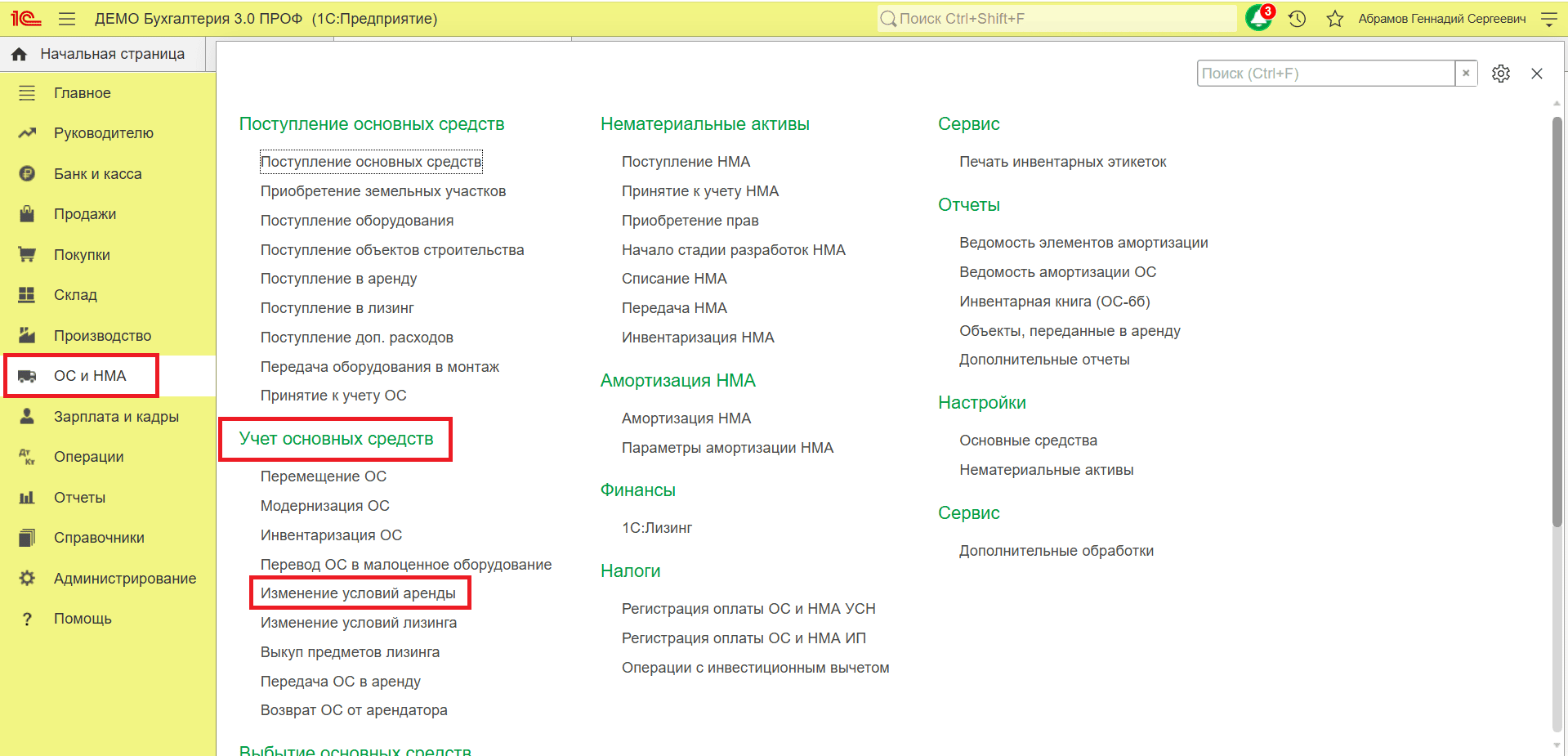Image resolution: width=1568 pixels, height=756 pixels.
Task: Clear the menu search field
Action: point(1466,73)
